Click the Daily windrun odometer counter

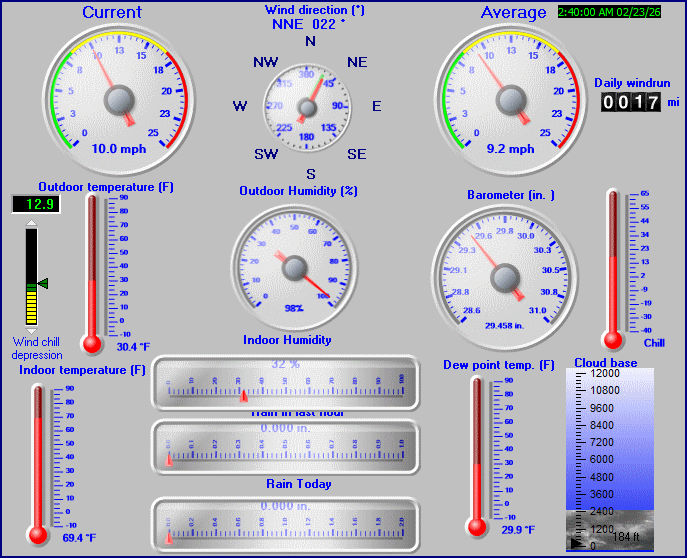[630, 102]
